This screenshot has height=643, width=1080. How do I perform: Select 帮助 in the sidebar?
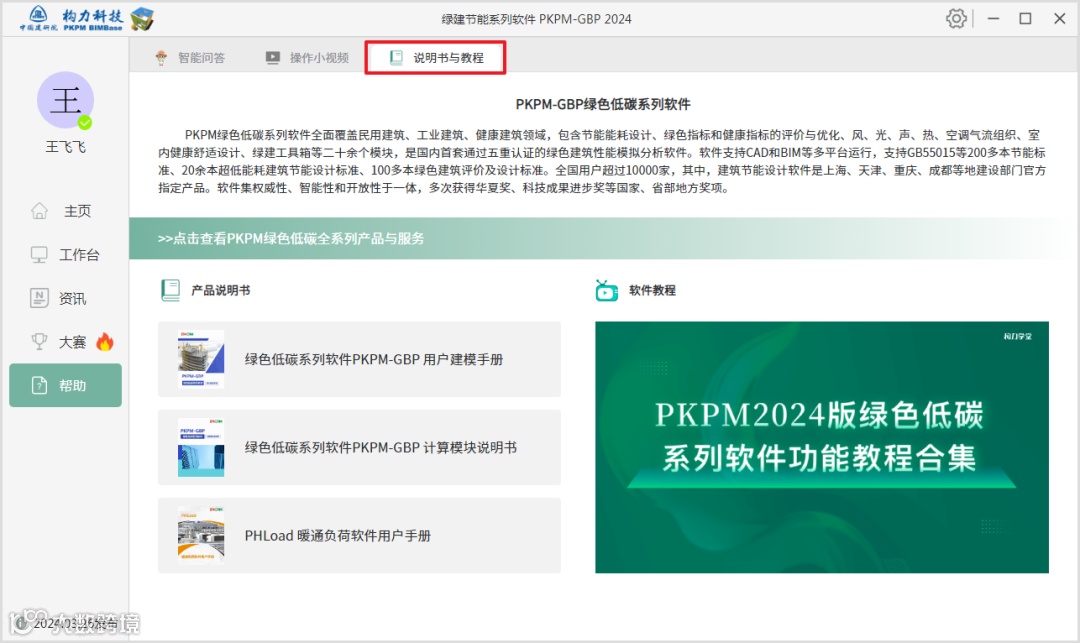(x=65, y=386)
